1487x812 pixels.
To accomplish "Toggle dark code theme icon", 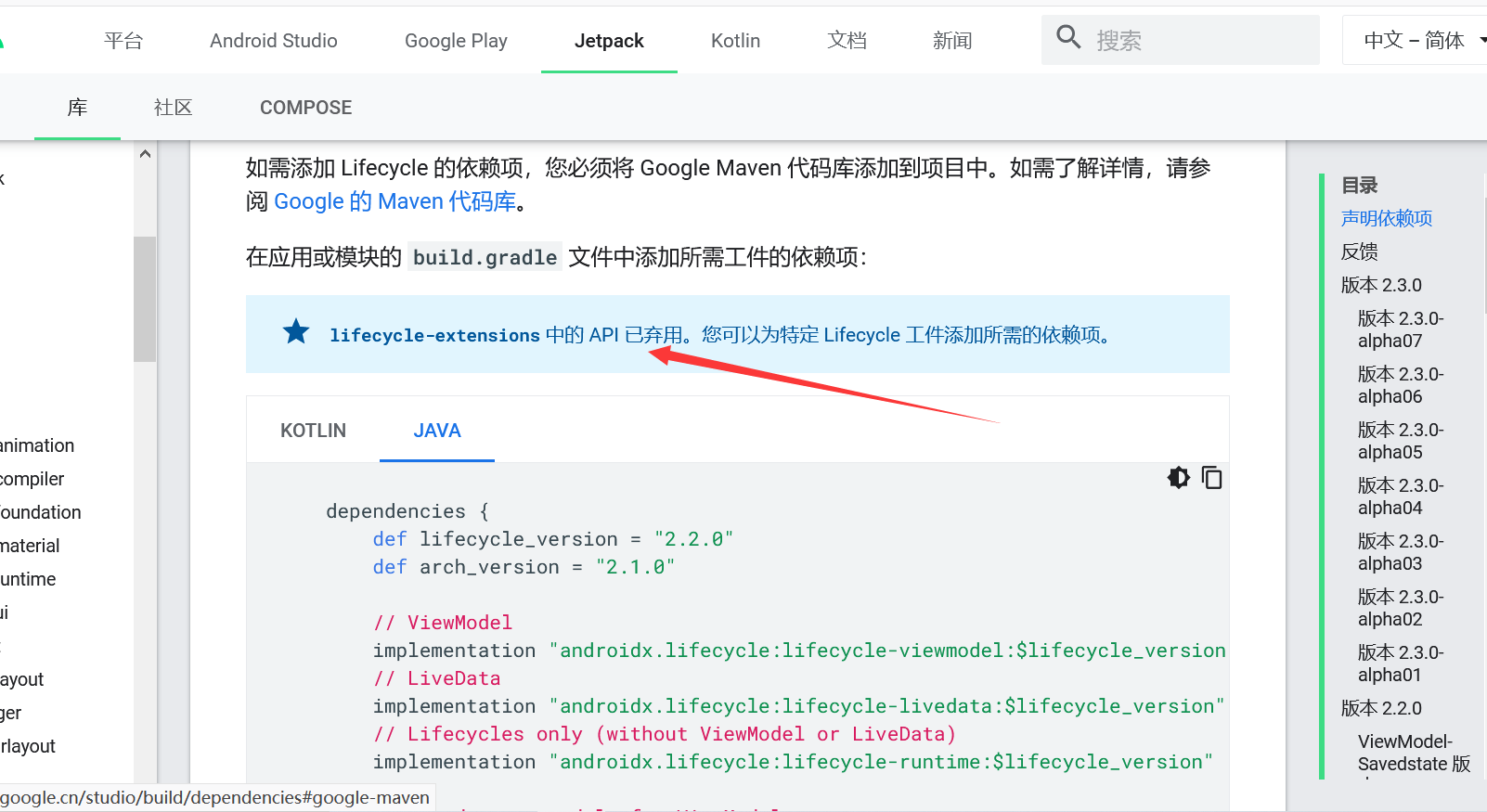I will click(1179, 478).
